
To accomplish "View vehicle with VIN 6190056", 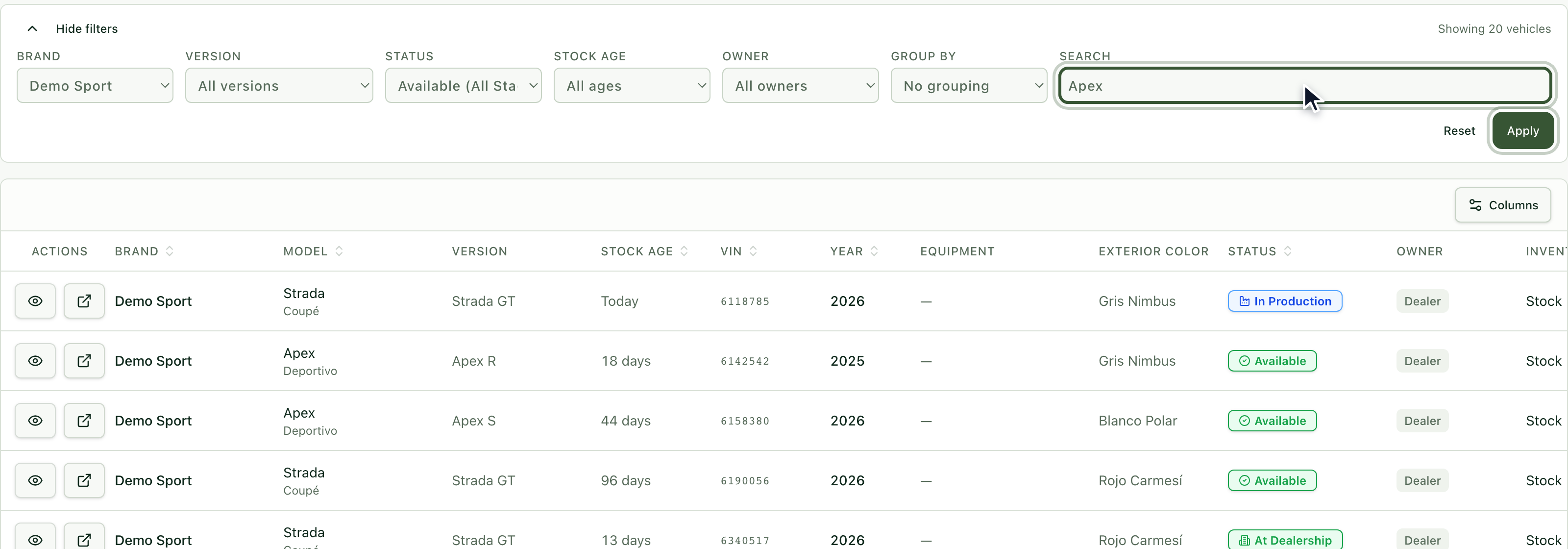I will 35,479.
